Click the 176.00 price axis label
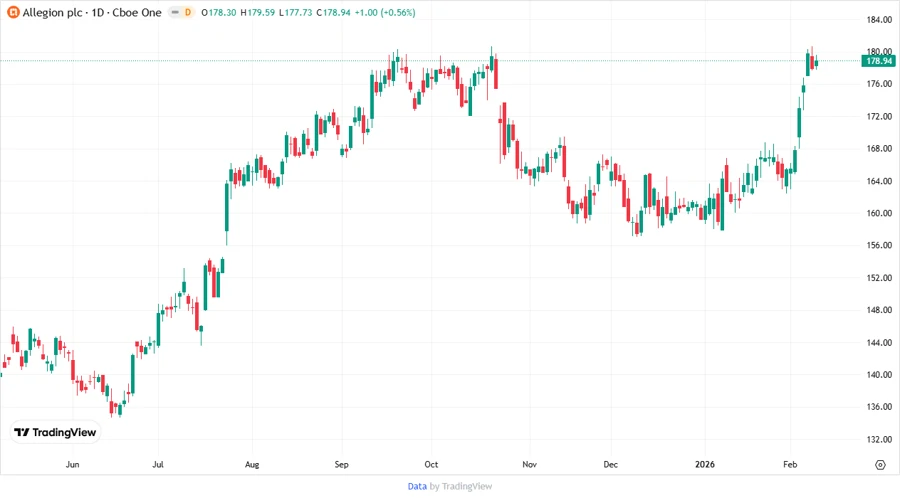This screenshot has height=498, width=900. (879, 84)
